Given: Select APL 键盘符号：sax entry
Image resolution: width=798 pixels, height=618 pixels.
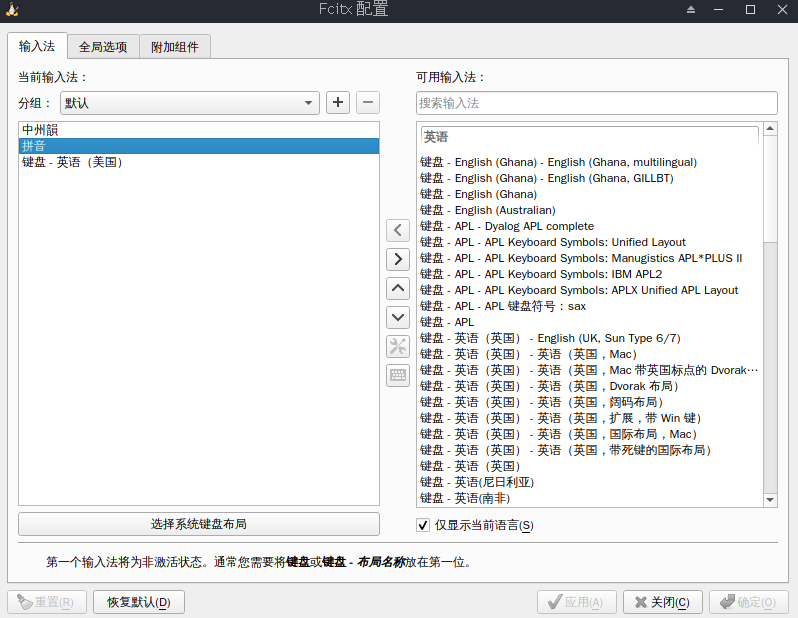Looking at the screenshot, I should tap(590, 306).
